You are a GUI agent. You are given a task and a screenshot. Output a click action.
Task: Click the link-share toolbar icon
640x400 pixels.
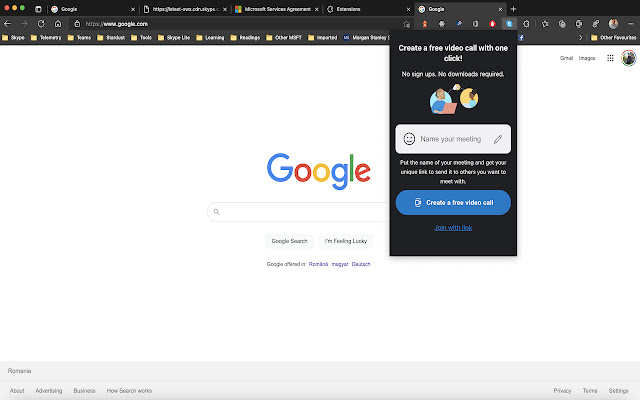pos(596,24)
